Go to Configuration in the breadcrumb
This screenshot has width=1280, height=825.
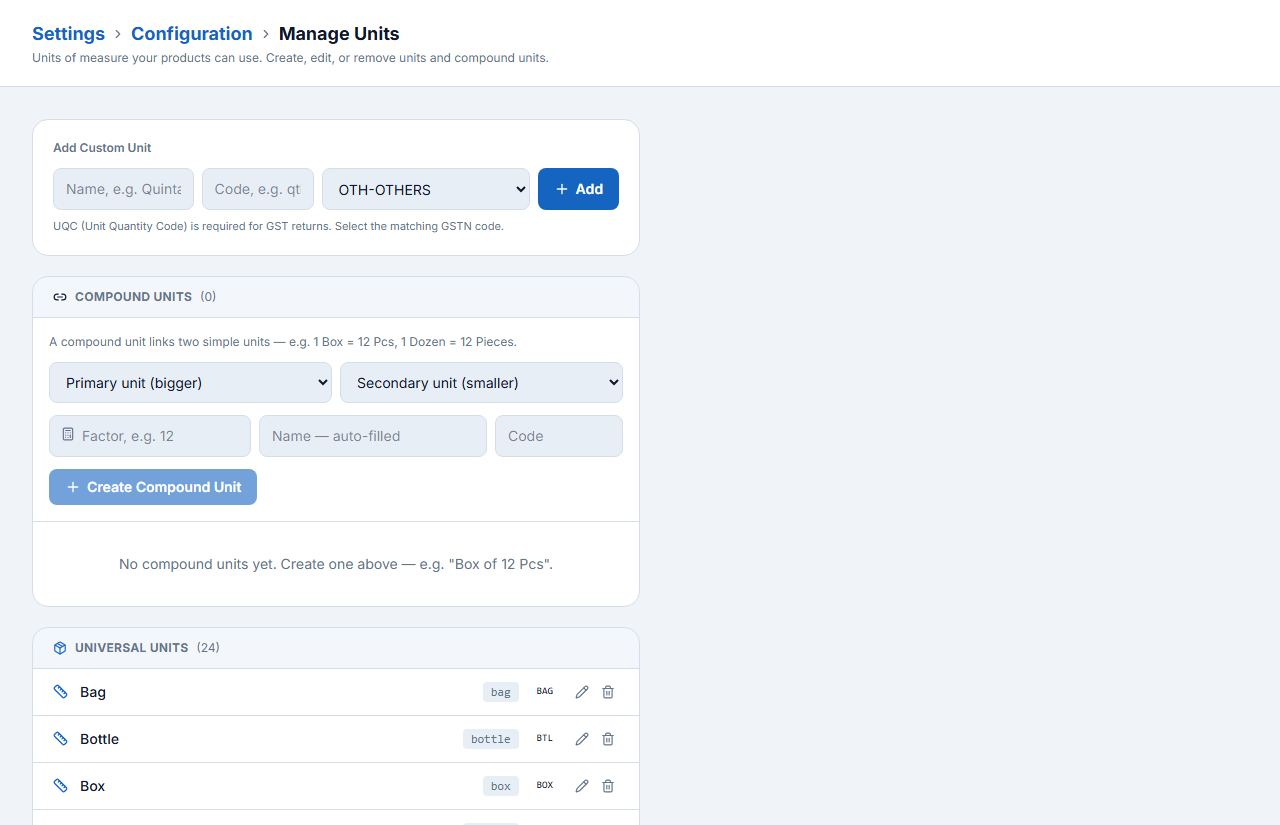click(192, 34)
